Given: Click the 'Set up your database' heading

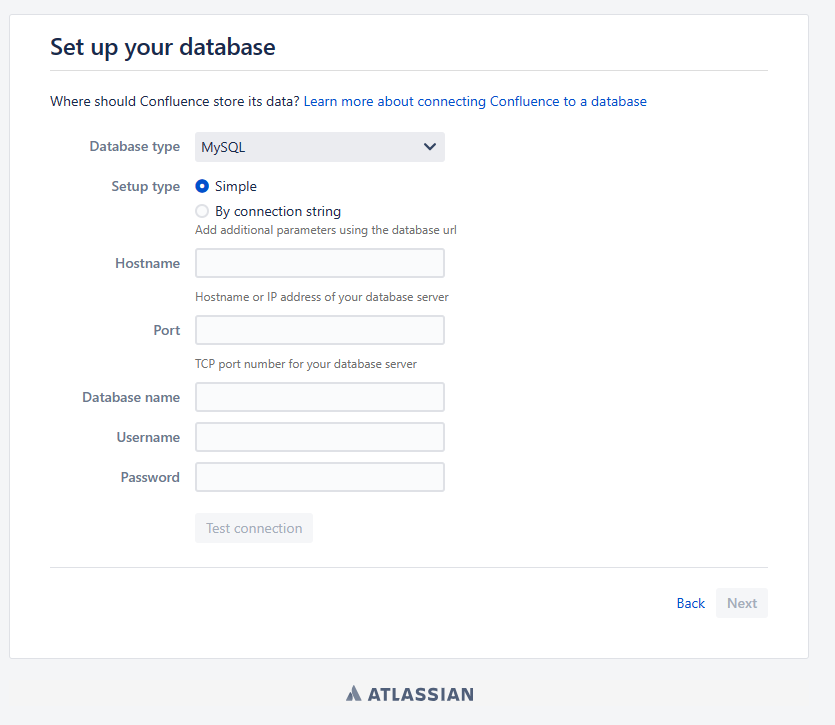Looking at the screenshot, I should 163,47.
